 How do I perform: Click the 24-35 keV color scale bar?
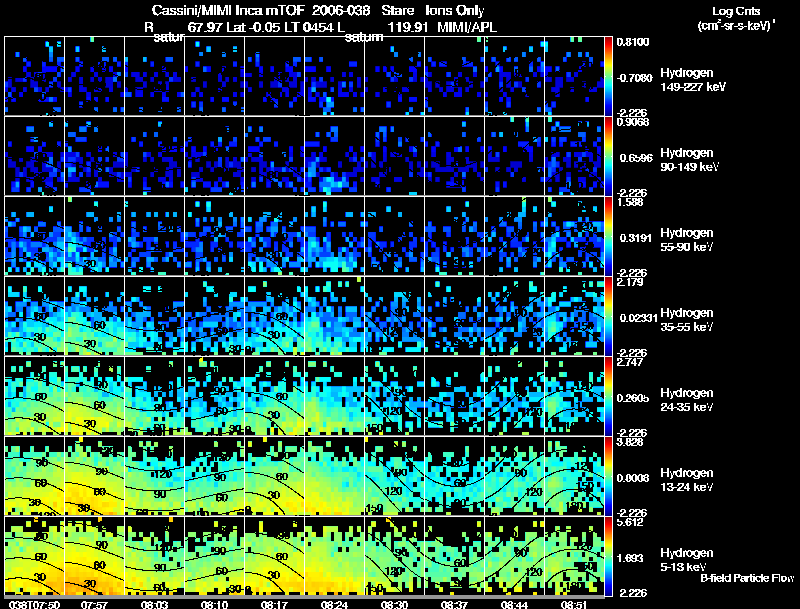point(608,396)
